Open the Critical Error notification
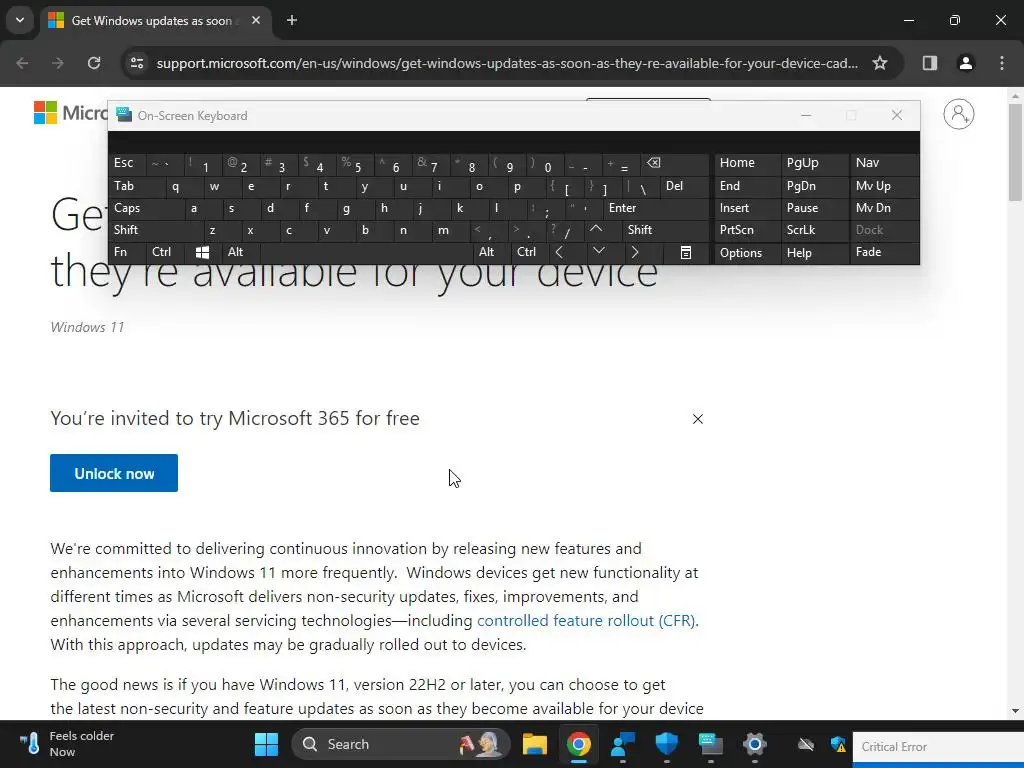Image resolution: width=1024 pixels, height=768 pixels. point(938,746)
